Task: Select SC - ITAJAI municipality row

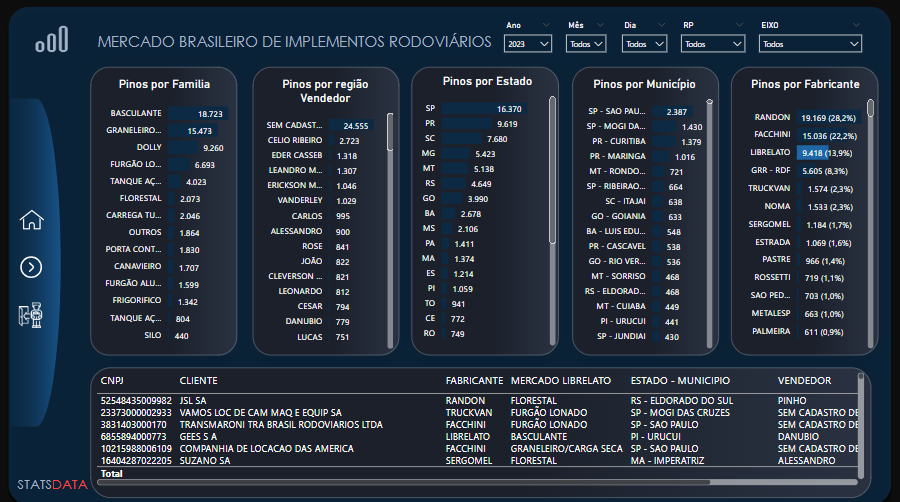Action: pos(643,201)
